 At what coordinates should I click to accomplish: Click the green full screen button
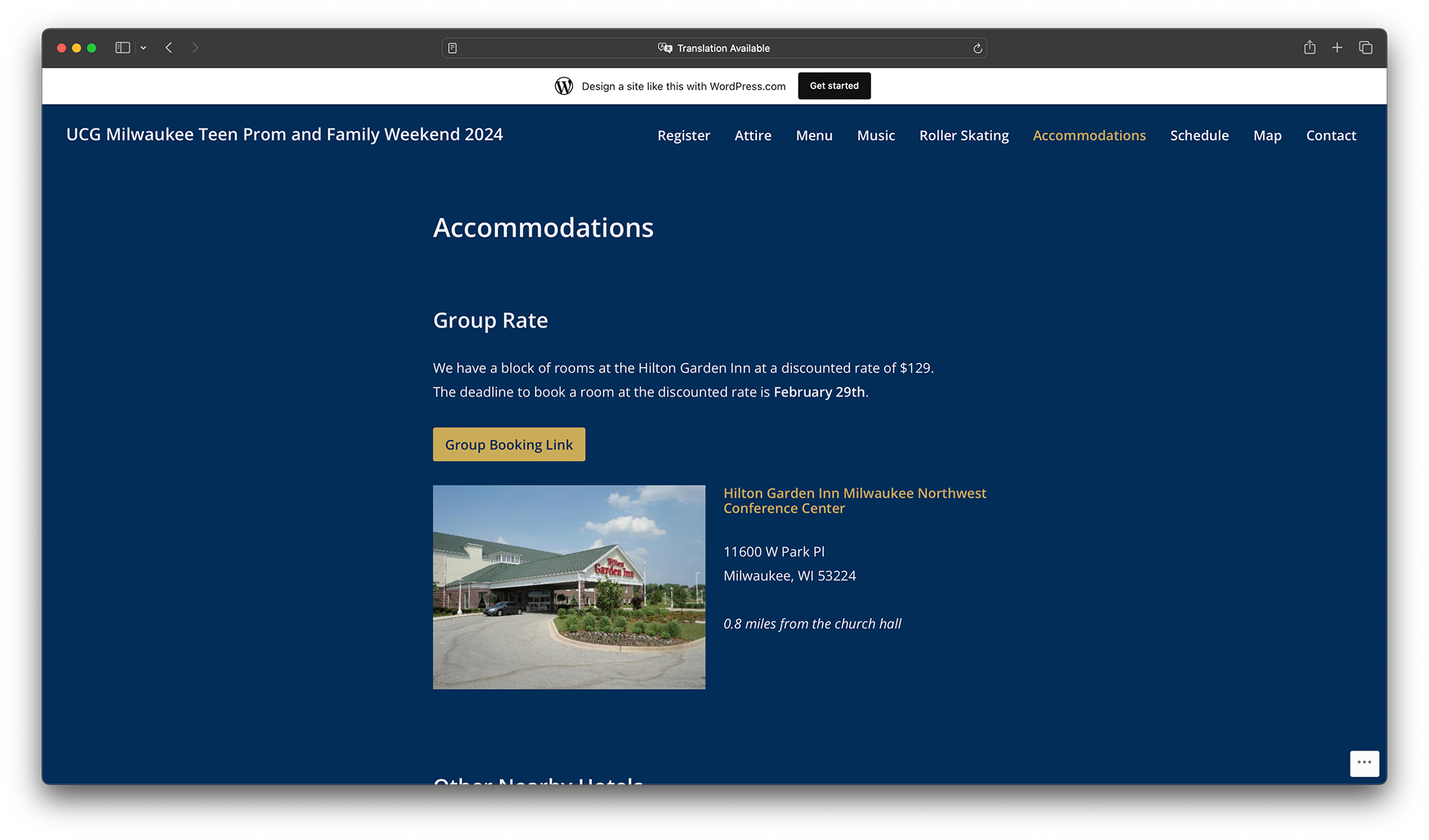tap(92, 48)
